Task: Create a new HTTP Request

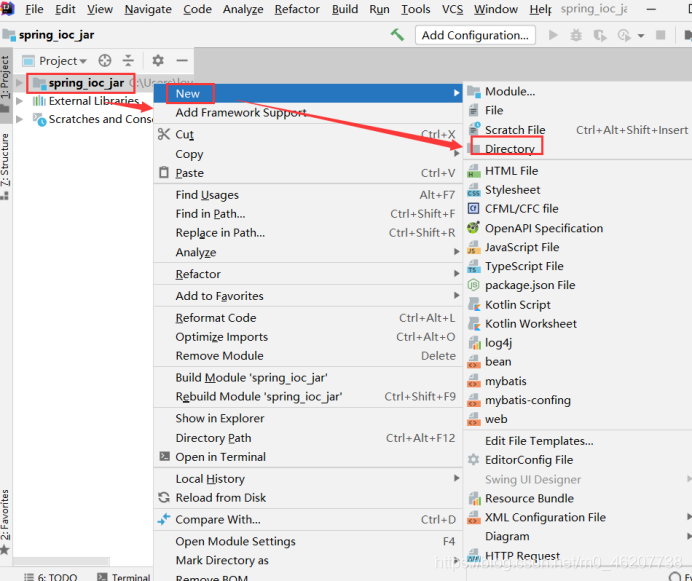Action: tap(578, 556)
